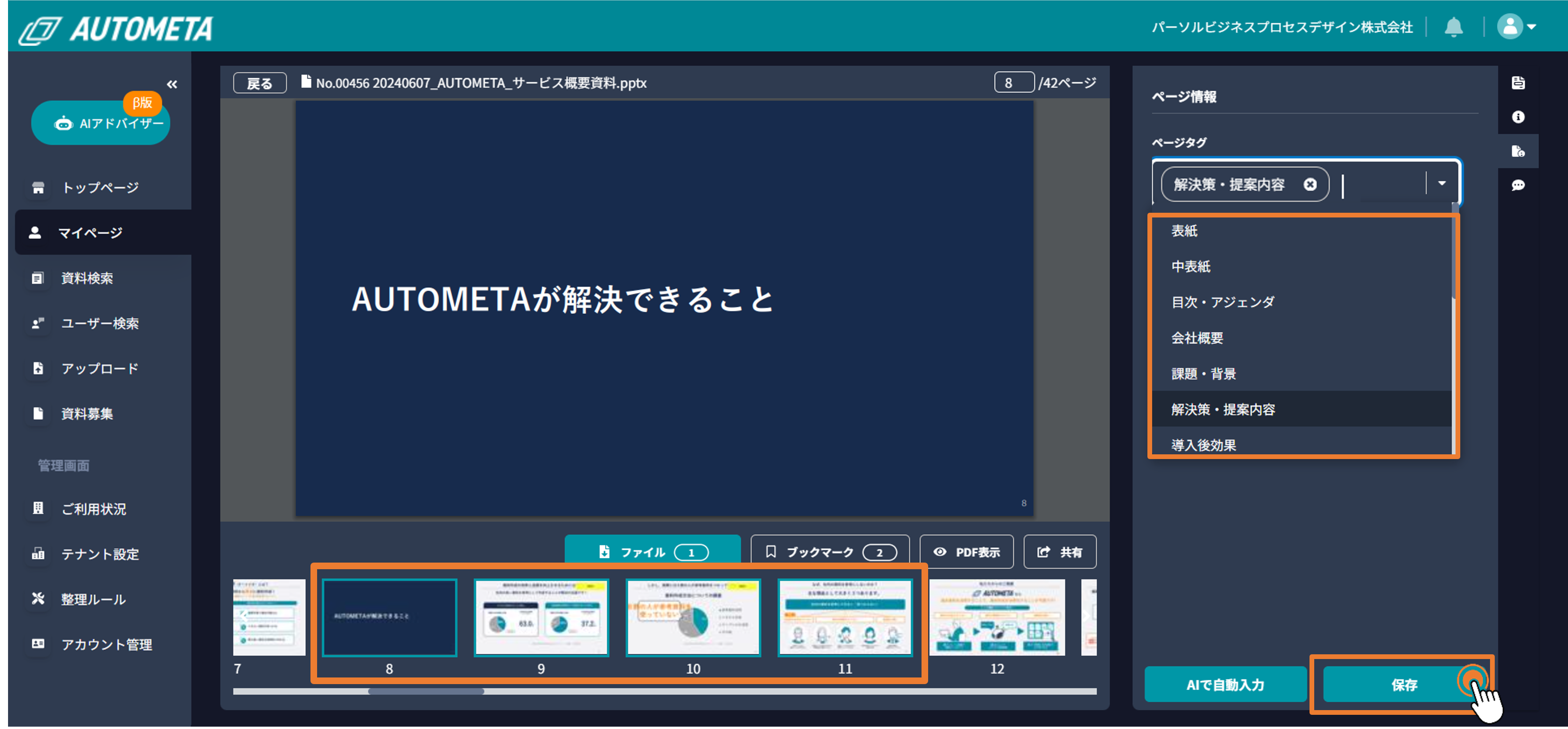Choose 中表紙 from the tag list
This screenshot has width=1568, height=729.
pyautogui.click(x=1301, y=267)
